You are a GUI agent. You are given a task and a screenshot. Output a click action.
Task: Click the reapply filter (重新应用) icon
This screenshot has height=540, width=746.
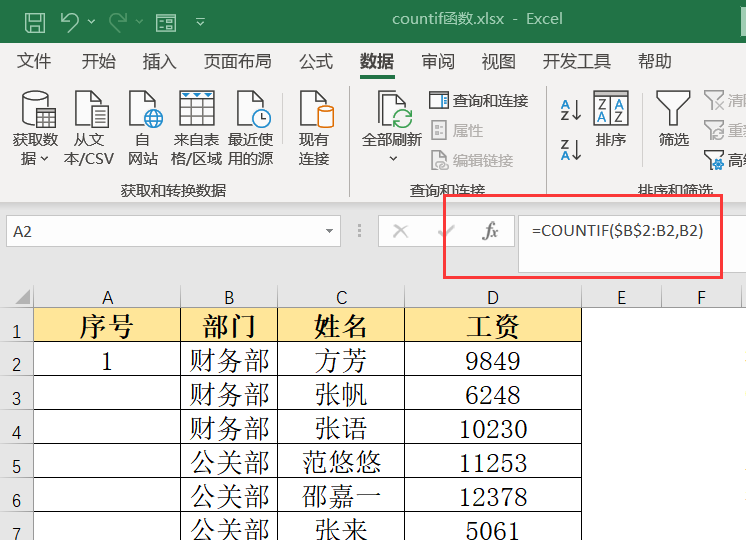[x=714, y=130]
